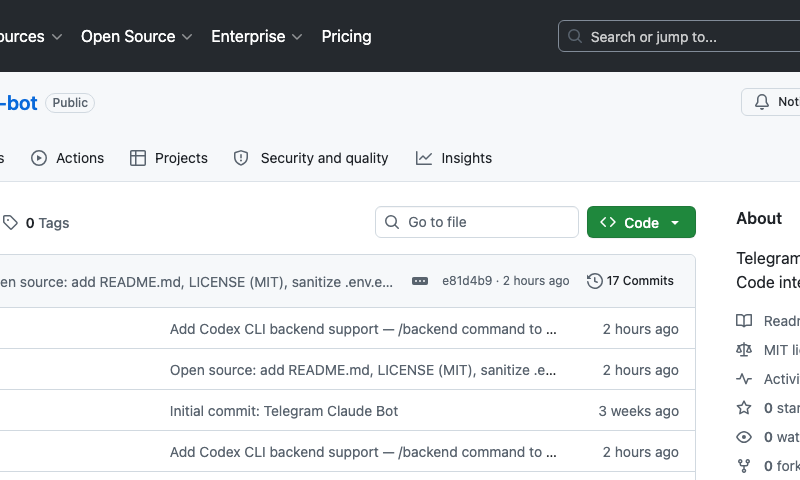
Task: Go to Security and quality tab
Action: click(311, 158)
